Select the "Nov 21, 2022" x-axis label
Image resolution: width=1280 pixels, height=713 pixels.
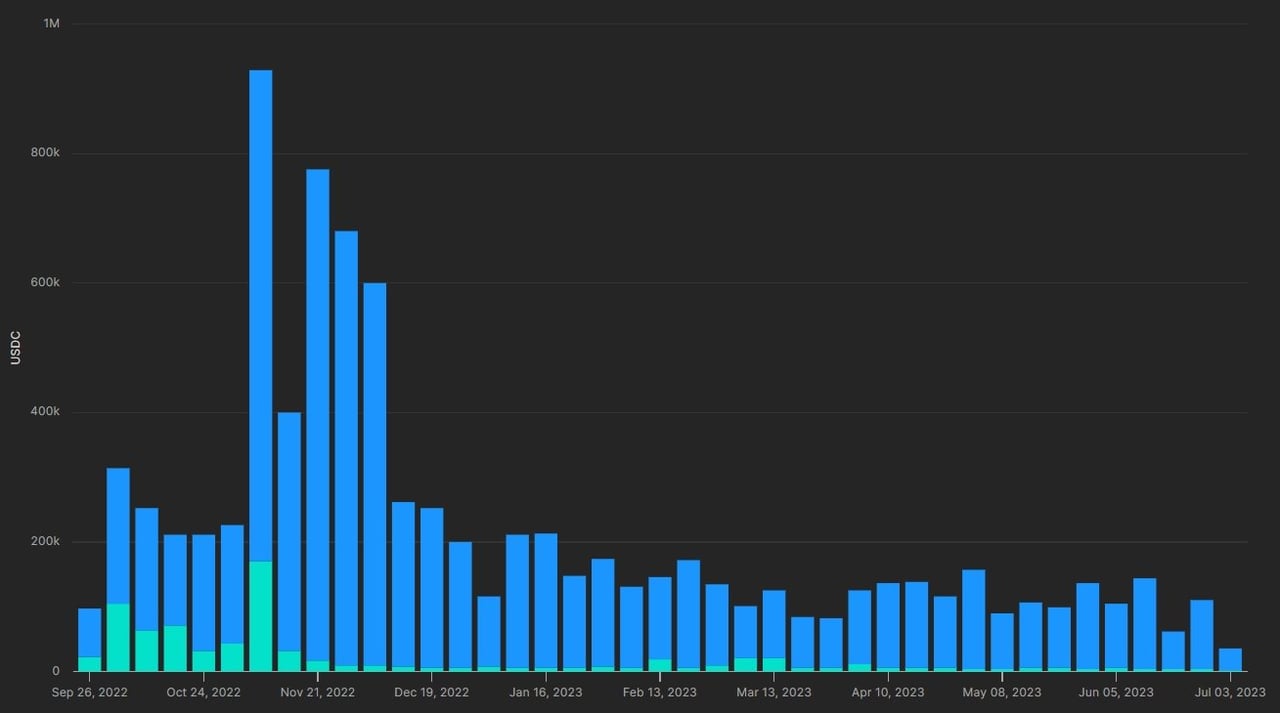[x=318, y=692]
